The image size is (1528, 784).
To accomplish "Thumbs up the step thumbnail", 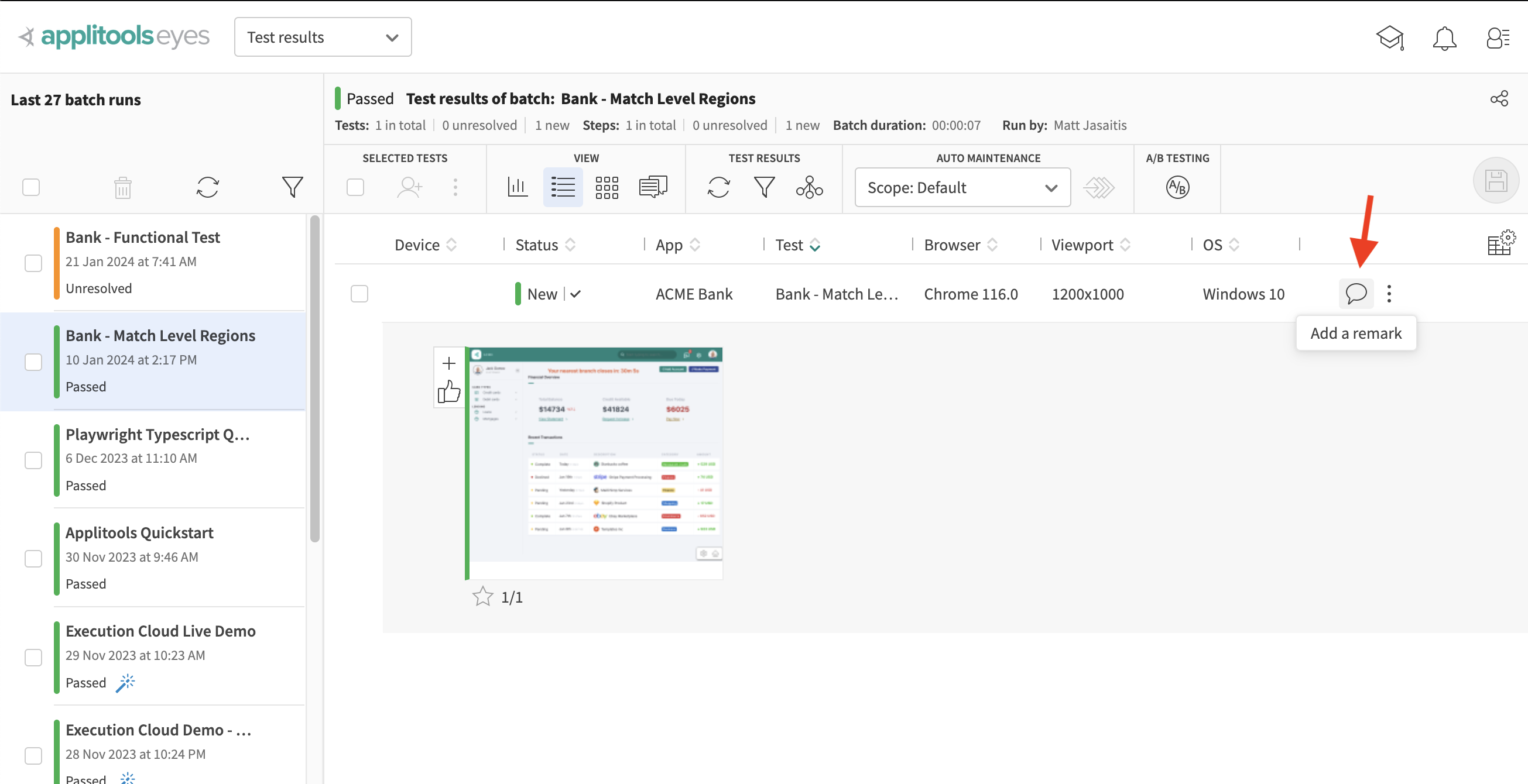I will (449, 391).
